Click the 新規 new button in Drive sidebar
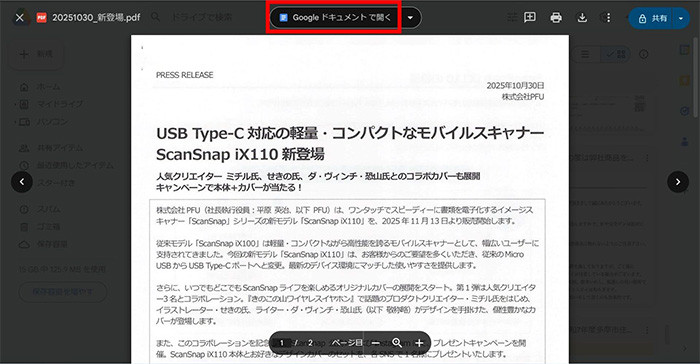The width and height of the screenshot is (700, 364). pyautogui.click(x=37, y=54)
